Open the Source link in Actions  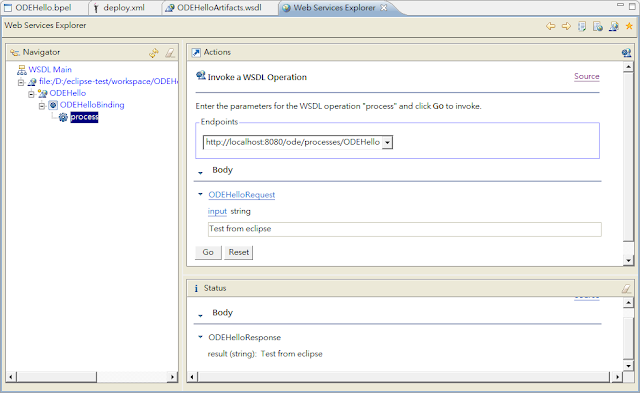pyautogui.click(x=587, y=76)
